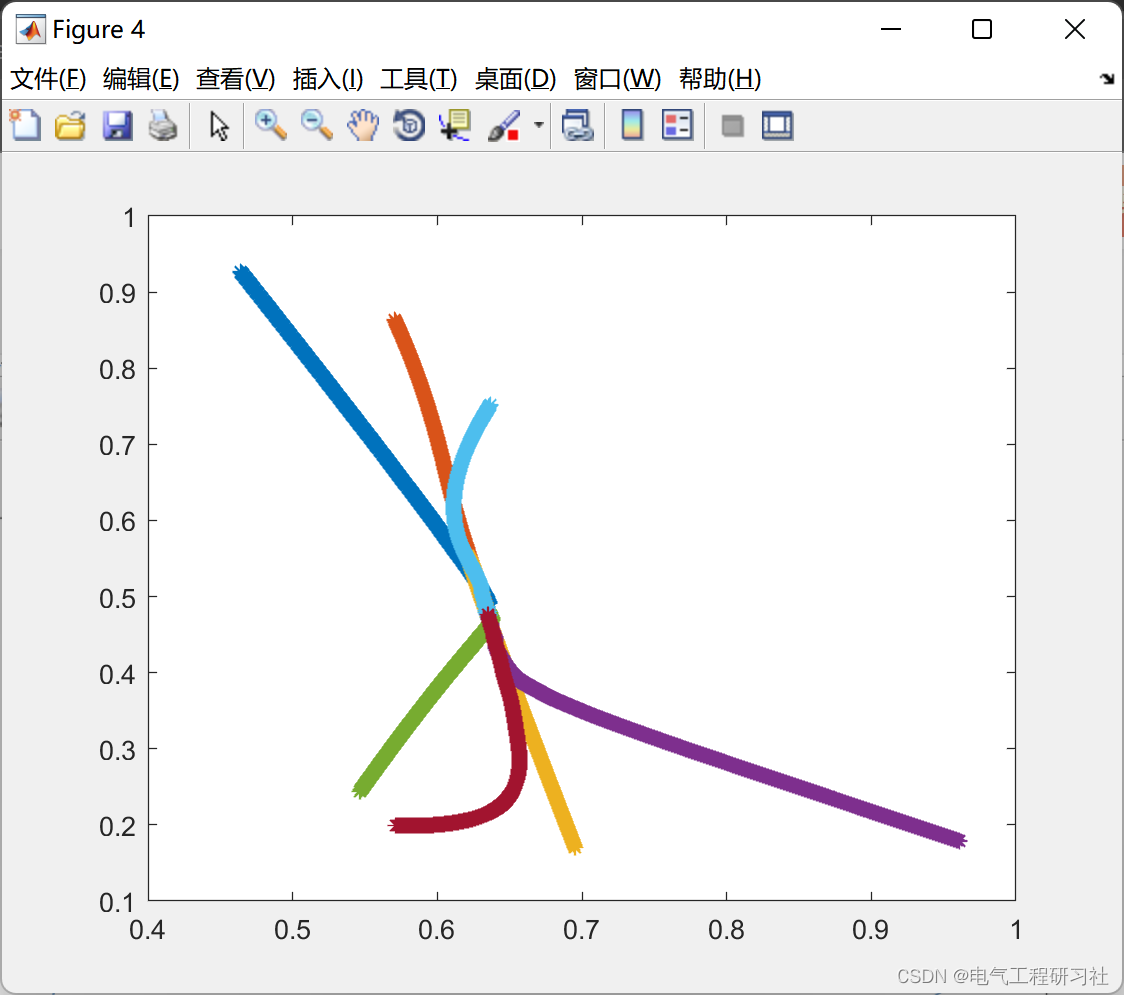Click the x-axis tick label 0.7
This screenshot has height=995, width=1124.
coord(581,930)
